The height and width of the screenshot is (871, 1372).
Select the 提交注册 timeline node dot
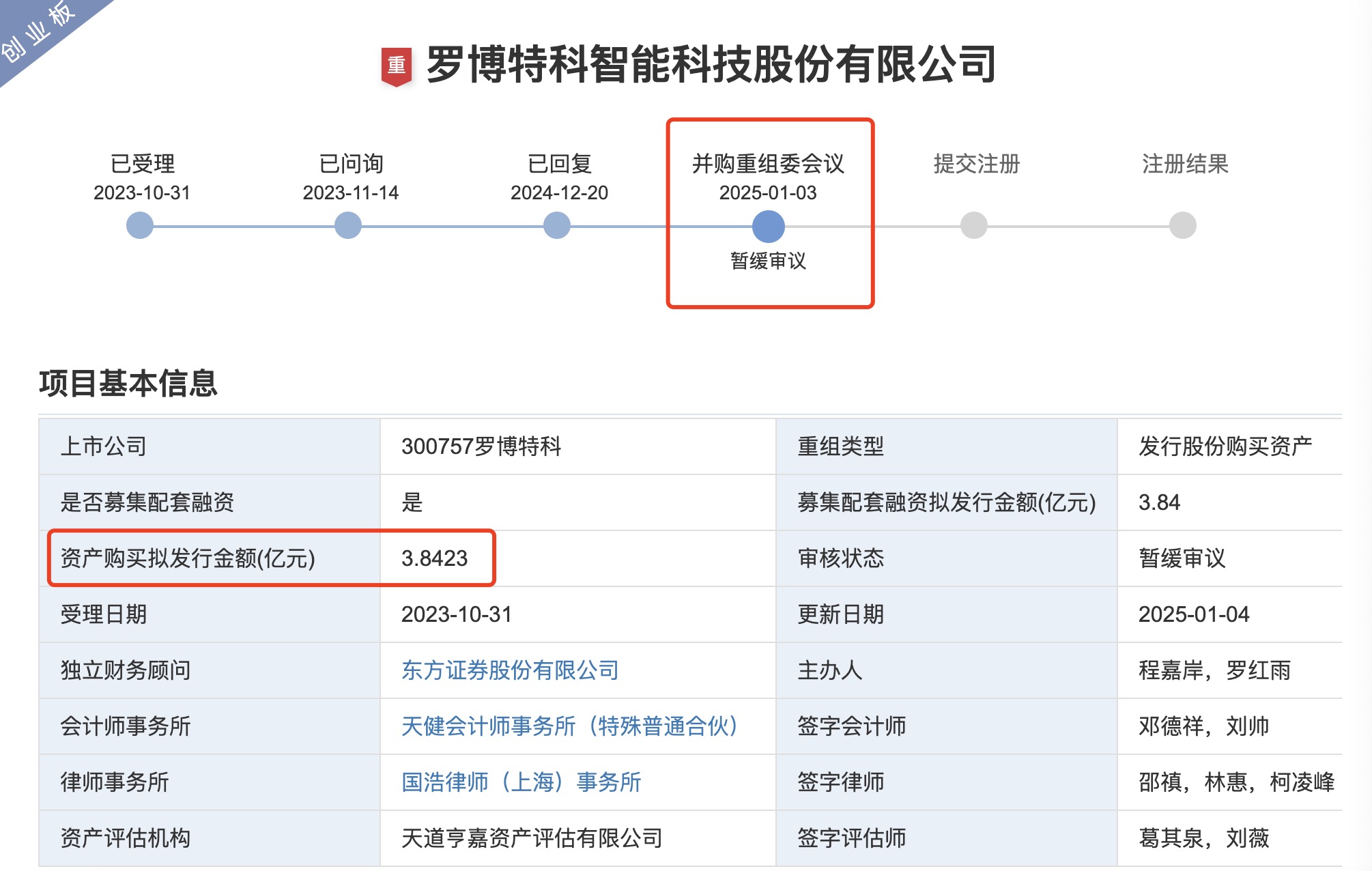(974, 225)
